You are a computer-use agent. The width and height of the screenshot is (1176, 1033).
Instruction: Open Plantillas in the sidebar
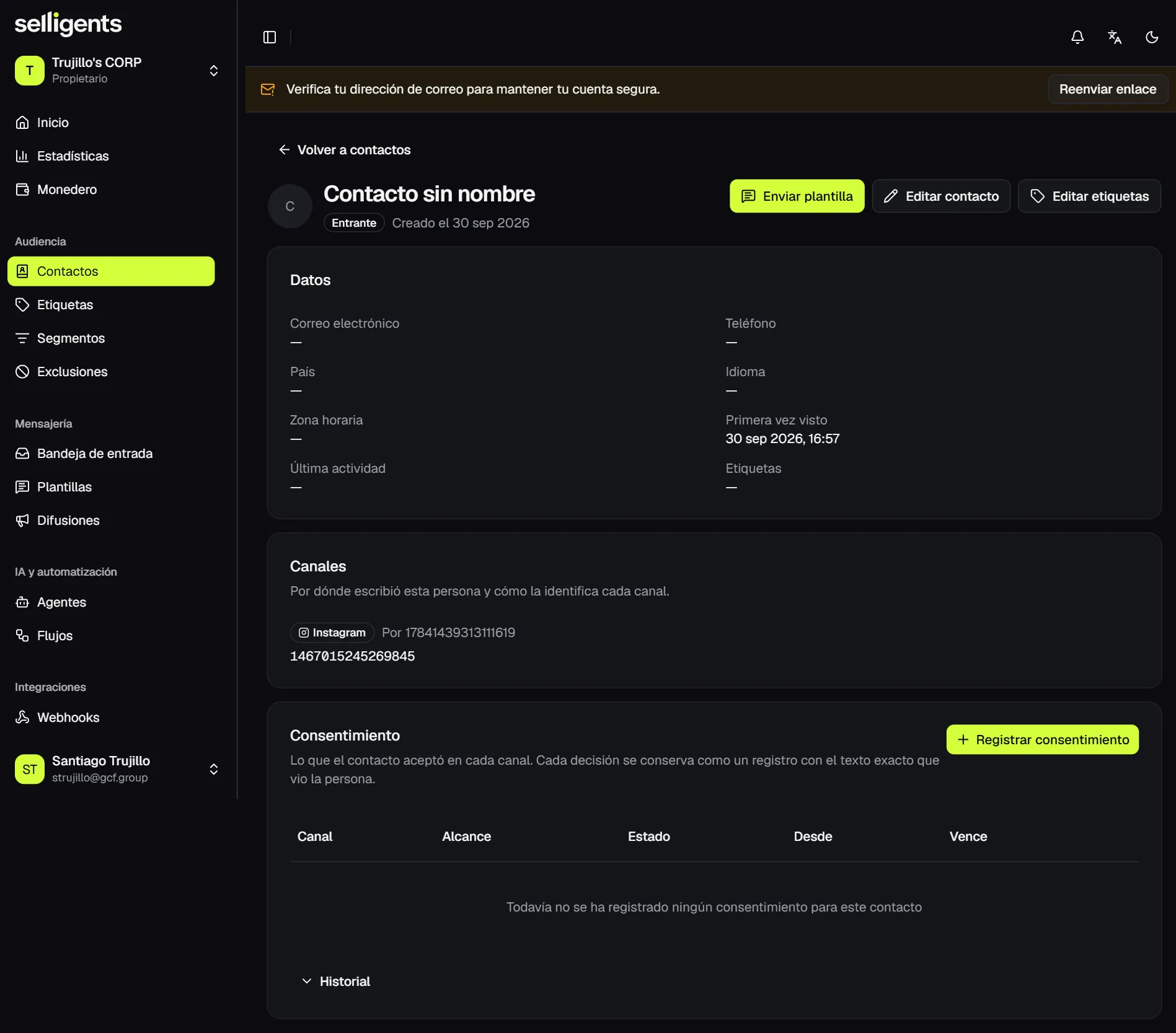click(112, 487)
